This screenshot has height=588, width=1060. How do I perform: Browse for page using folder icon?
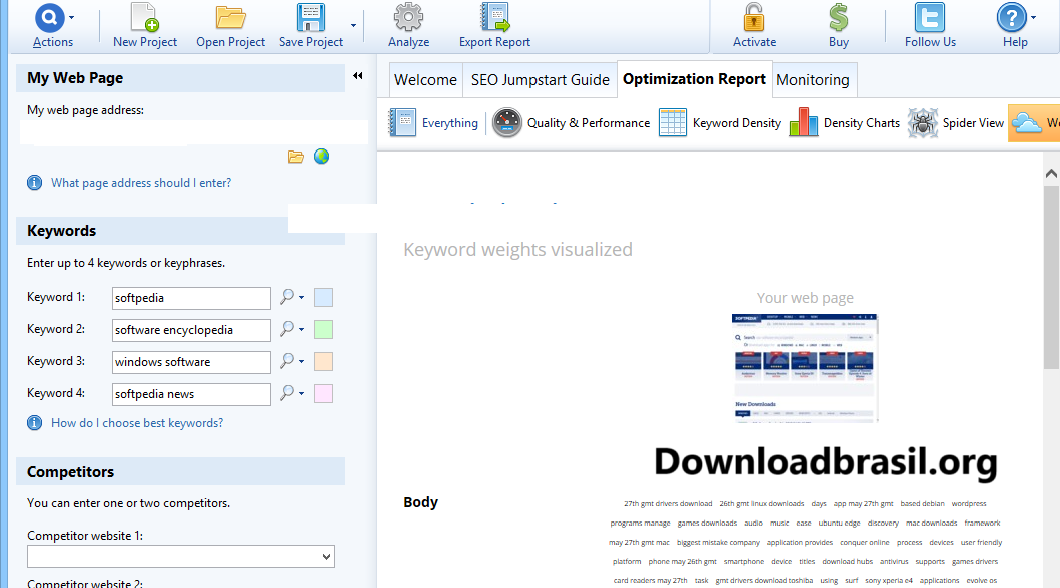295,157
